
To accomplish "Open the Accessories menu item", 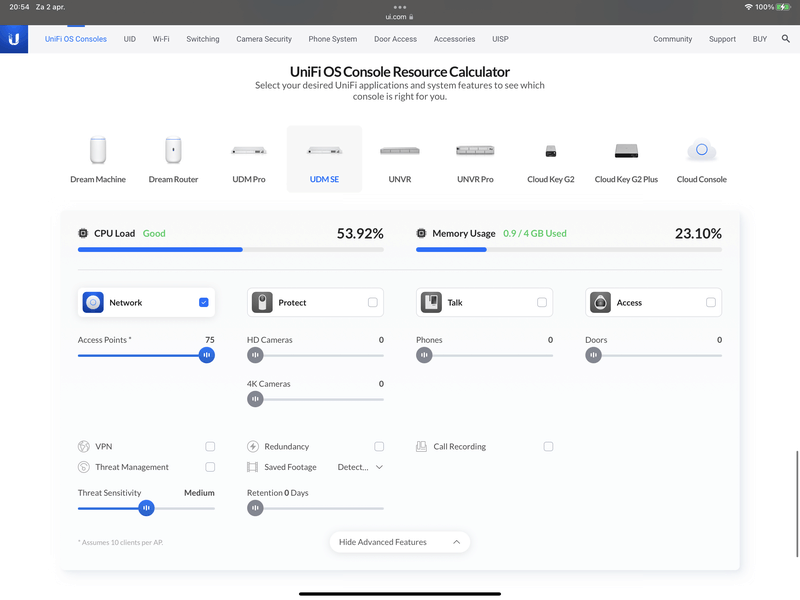I will [x=455, y=39].
